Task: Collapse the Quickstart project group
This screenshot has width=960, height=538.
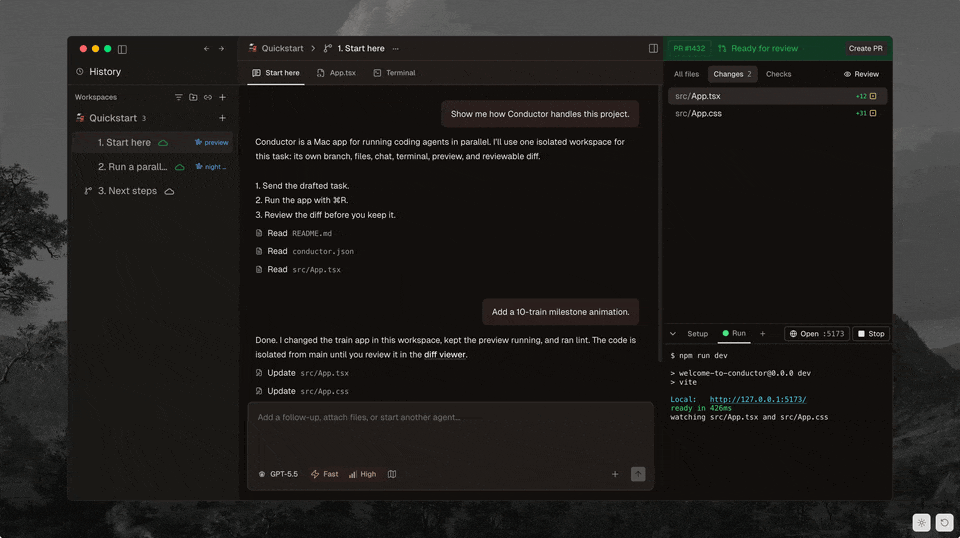Action: coord(111,118)
